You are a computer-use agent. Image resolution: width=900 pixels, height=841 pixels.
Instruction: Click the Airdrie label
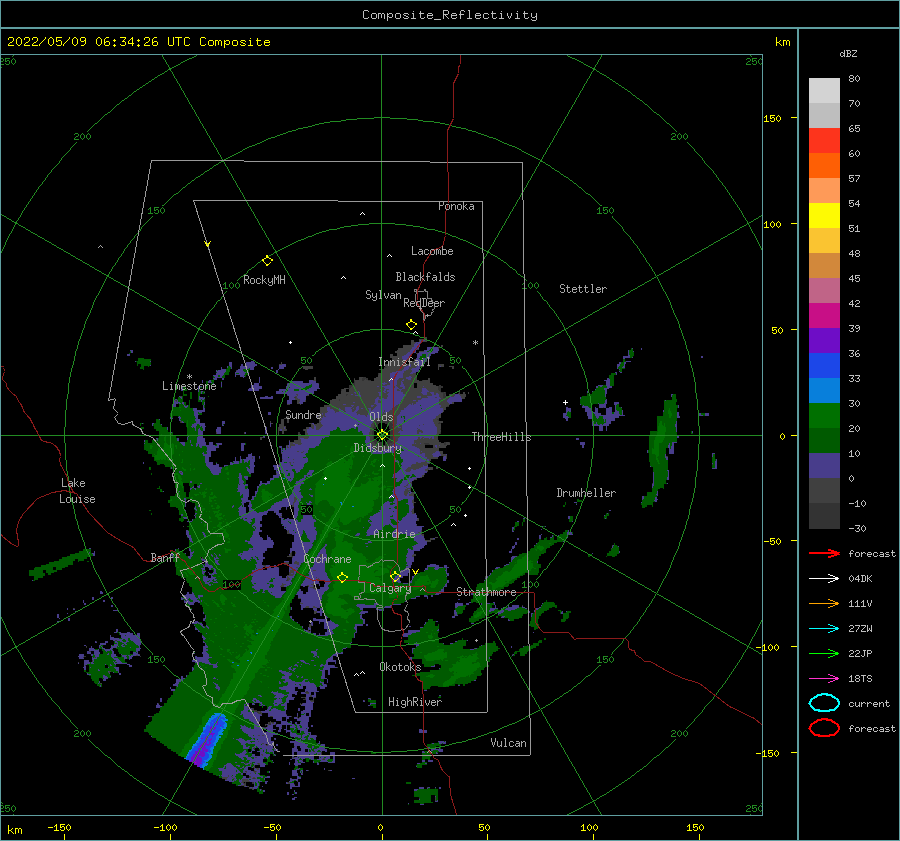pyautogui.click(x=394, y=534)
